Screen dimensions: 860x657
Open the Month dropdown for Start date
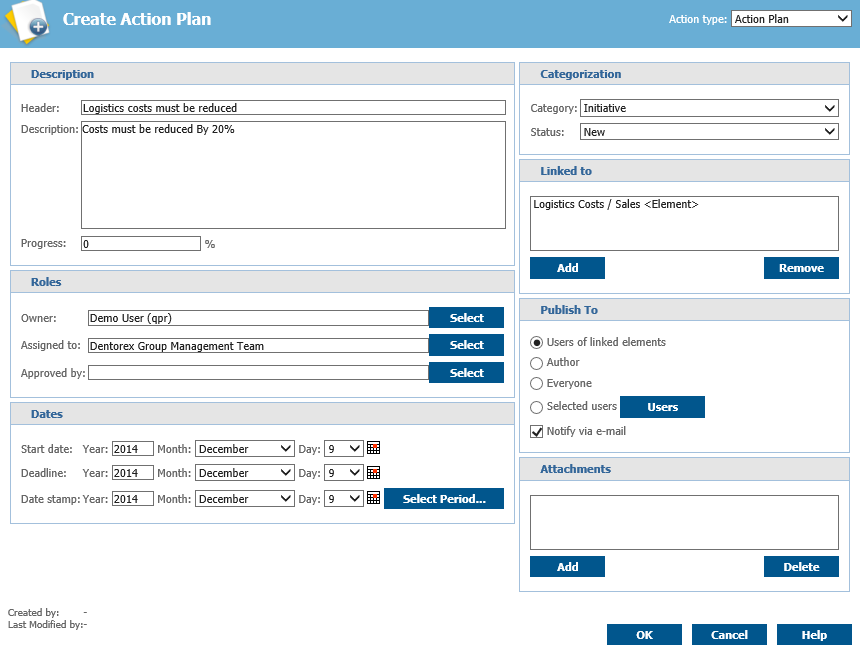pyautogui.click(x=244, y=448)
